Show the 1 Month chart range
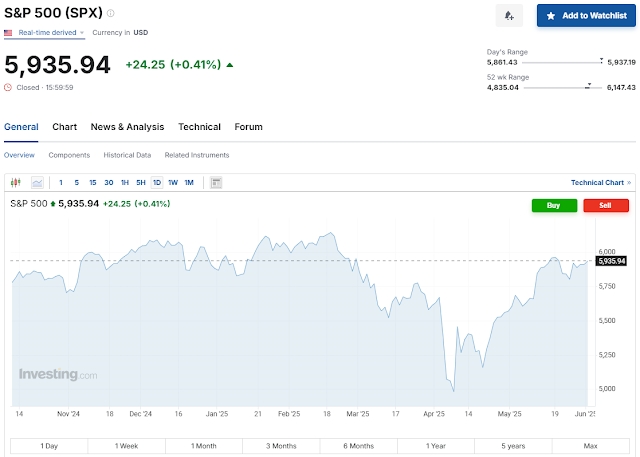The image size is (640, 457). pos(204,446)
